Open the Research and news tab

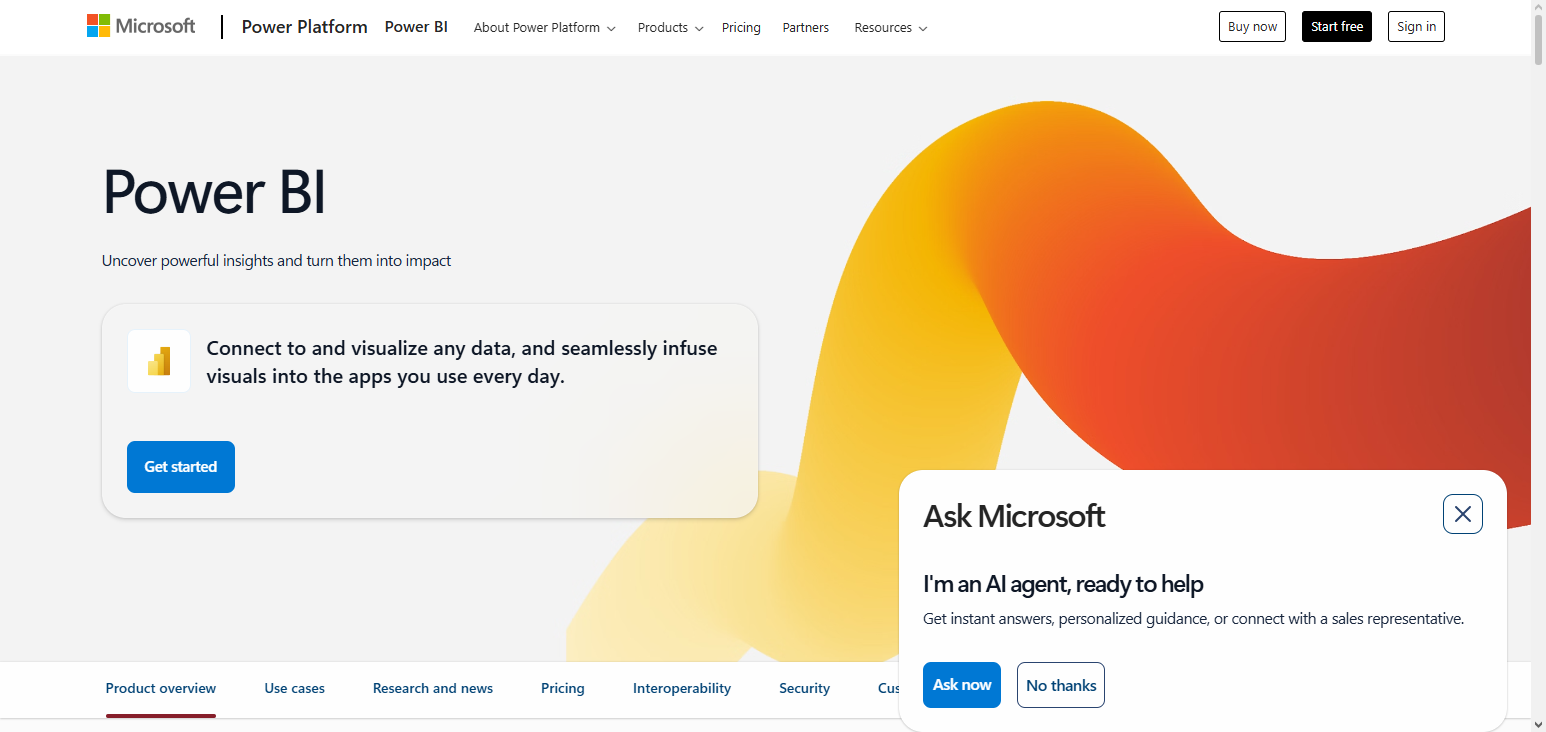click(432, 688)
